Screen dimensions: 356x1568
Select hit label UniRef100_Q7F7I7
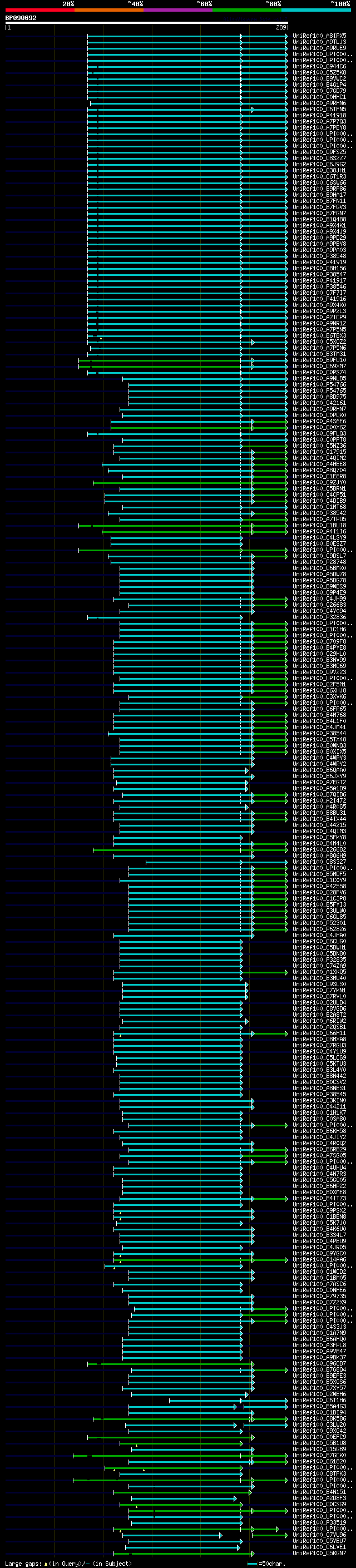click(x=319, y=293)
